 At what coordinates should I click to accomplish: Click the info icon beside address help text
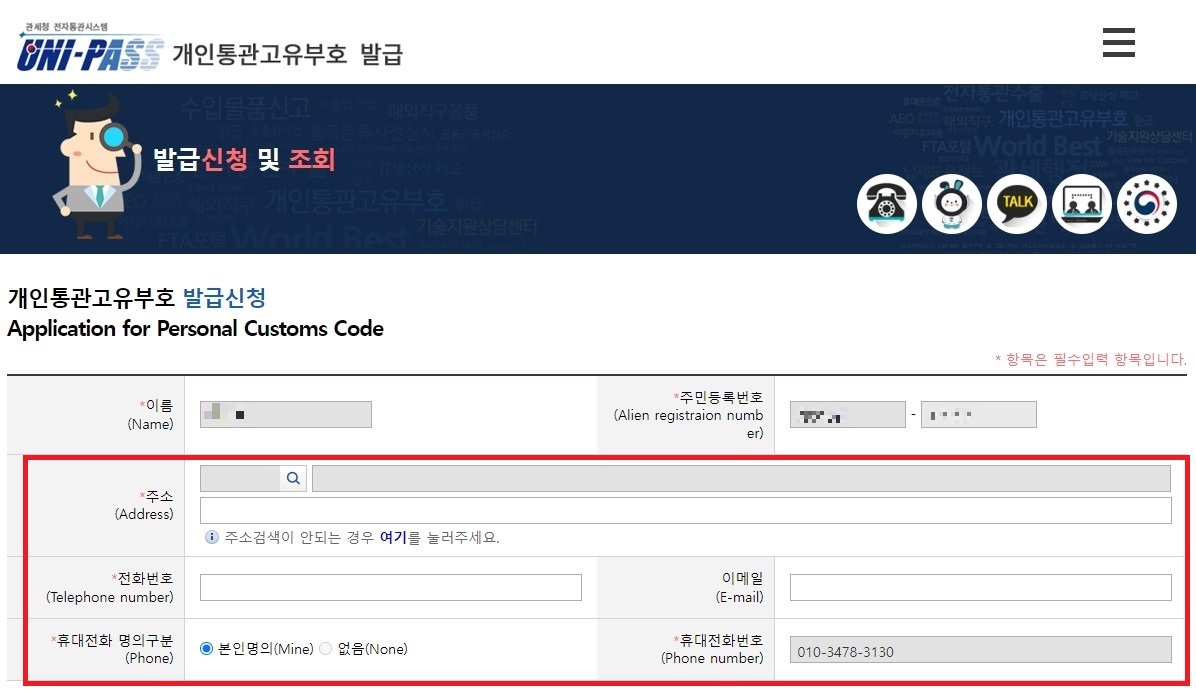(210, 538)
